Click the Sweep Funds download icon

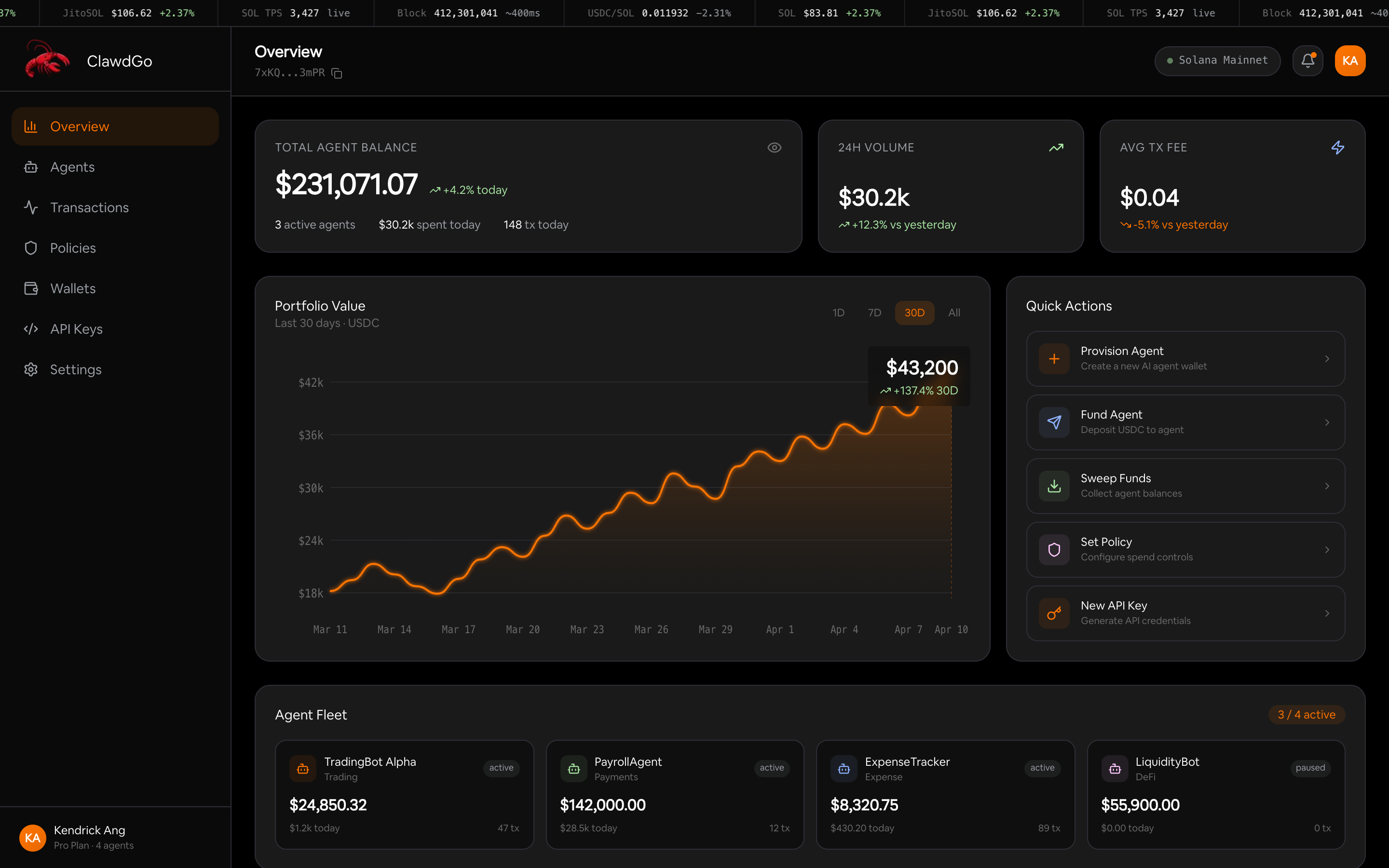pyautogui.click(x=1054, y=486)
